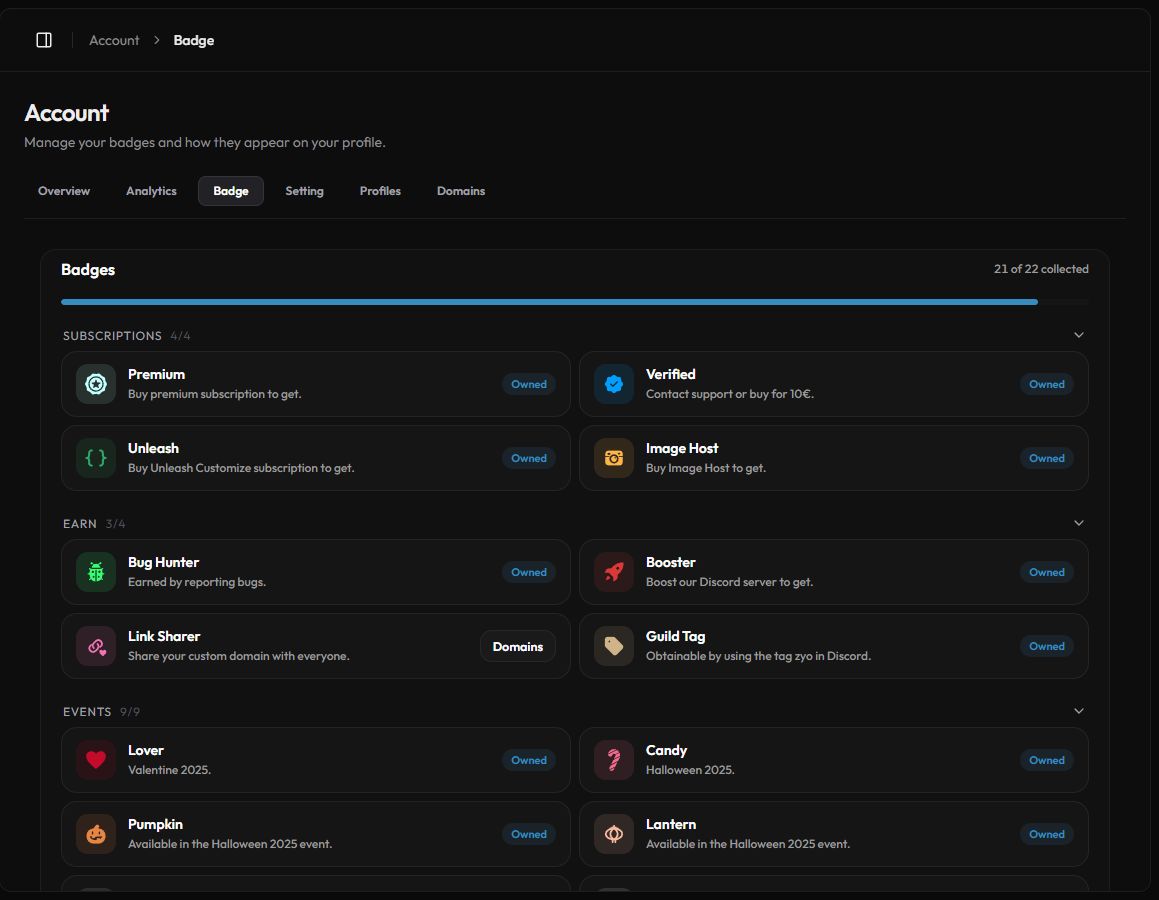Click the Owned tag on Pumpkin
Screen dimensions: 1159x900
tap(528, 833)
